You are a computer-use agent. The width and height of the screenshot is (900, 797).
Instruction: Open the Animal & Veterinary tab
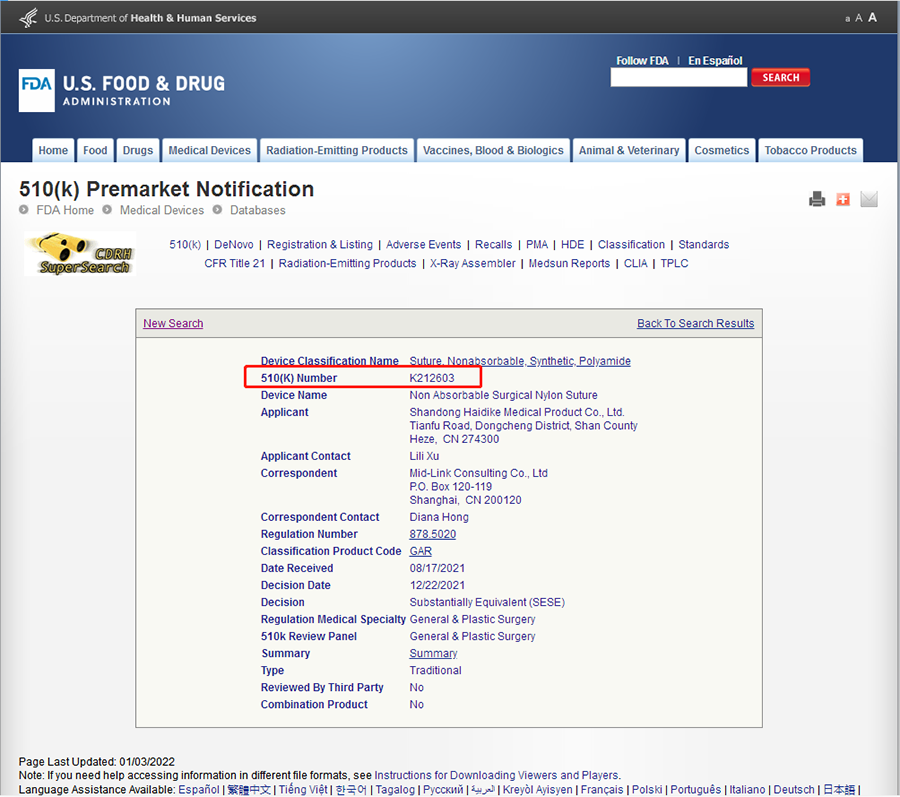(629, 150)
